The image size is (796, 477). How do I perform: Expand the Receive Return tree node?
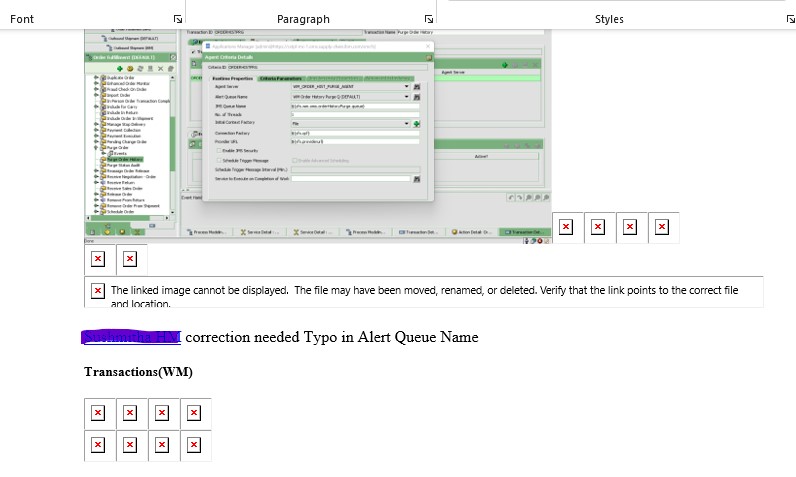click(96, 183)
